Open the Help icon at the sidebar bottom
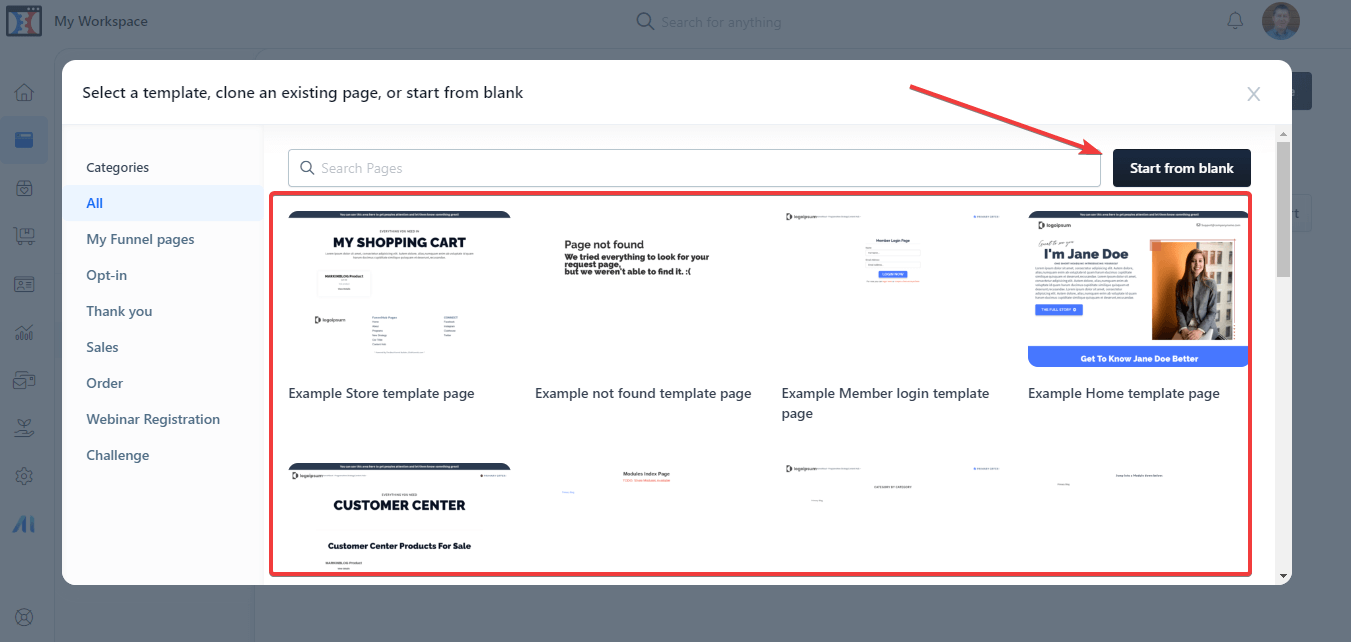1351x642 pixels. coord(24,617)
